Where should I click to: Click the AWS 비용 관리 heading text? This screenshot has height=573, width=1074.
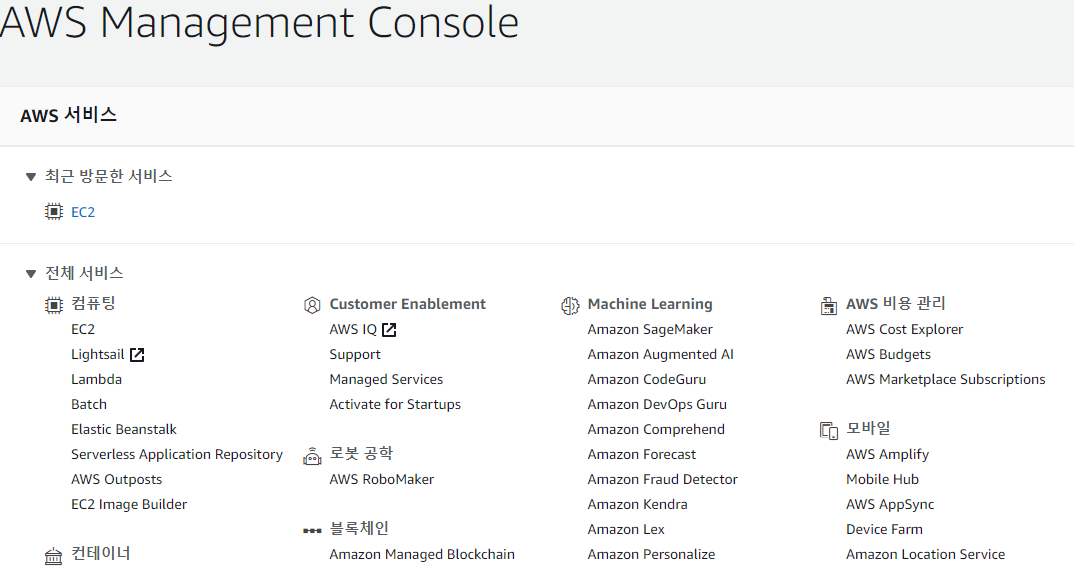pyautogui.click(x=896, y=304)
